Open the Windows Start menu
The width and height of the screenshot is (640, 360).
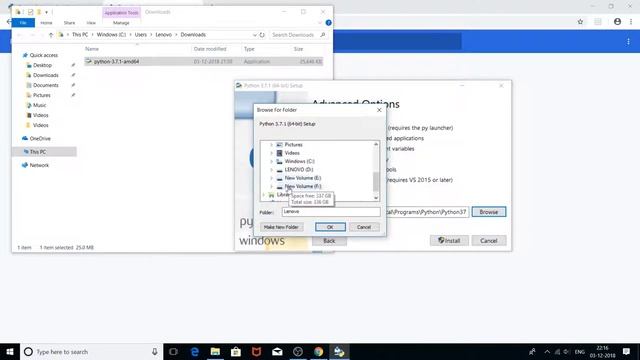click(x=10, y=352)
